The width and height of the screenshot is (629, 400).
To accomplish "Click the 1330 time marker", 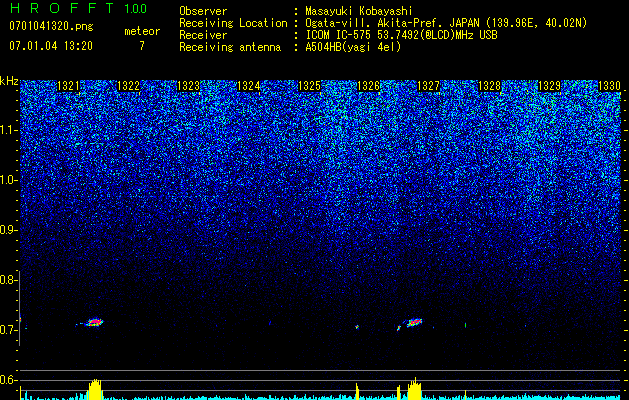I will click(x=610, y=86).
